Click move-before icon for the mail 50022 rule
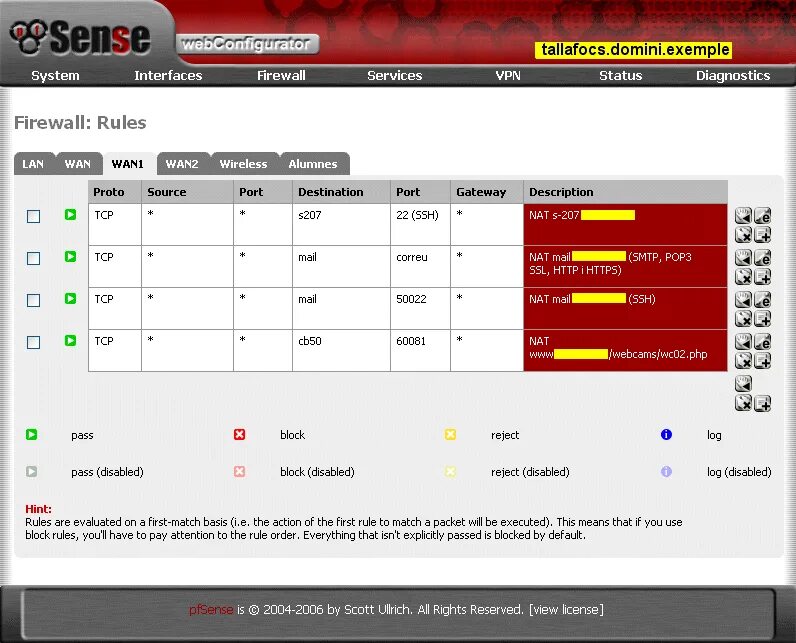796x643 pixels. (x=743, y=300)
